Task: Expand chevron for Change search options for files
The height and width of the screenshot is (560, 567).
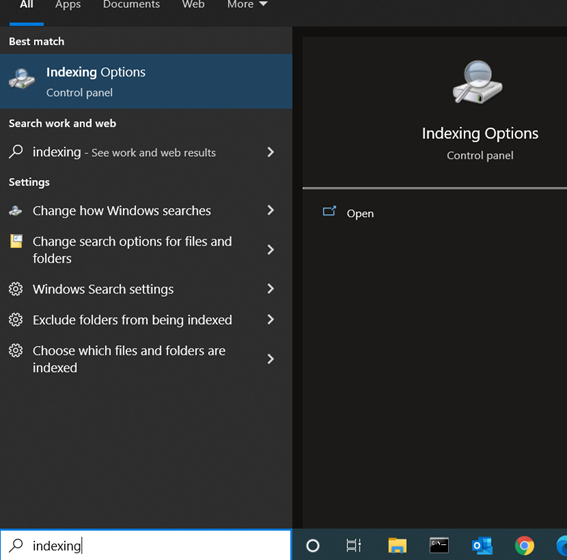Action: coord(270,249)
